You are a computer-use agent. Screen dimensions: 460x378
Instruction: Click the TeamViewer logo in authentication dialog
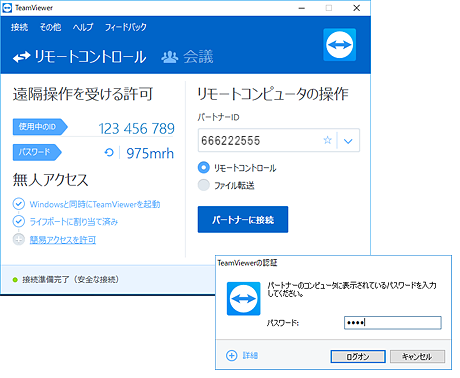click(243, 299)
